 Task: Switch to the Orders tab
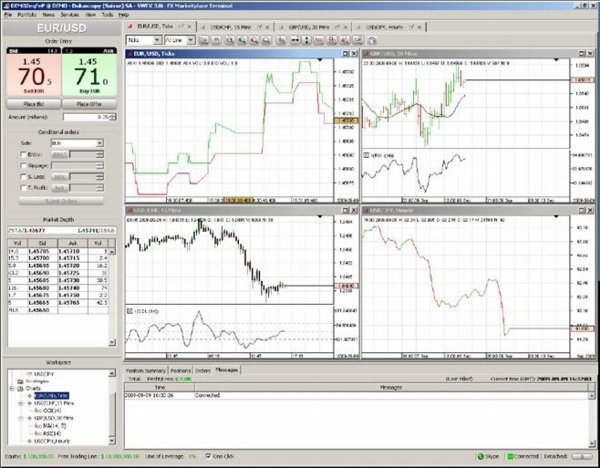click(203, 371)
